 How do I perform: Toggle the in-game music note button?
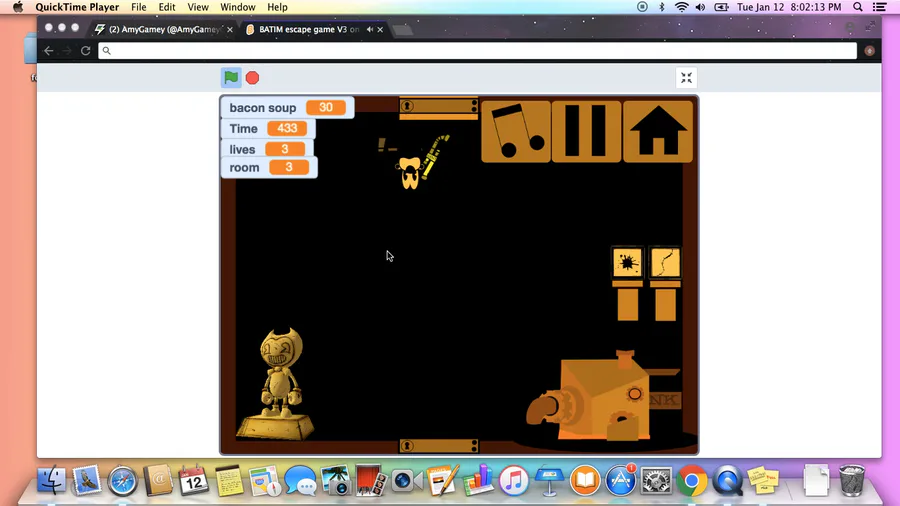click(x=516, y=131)
